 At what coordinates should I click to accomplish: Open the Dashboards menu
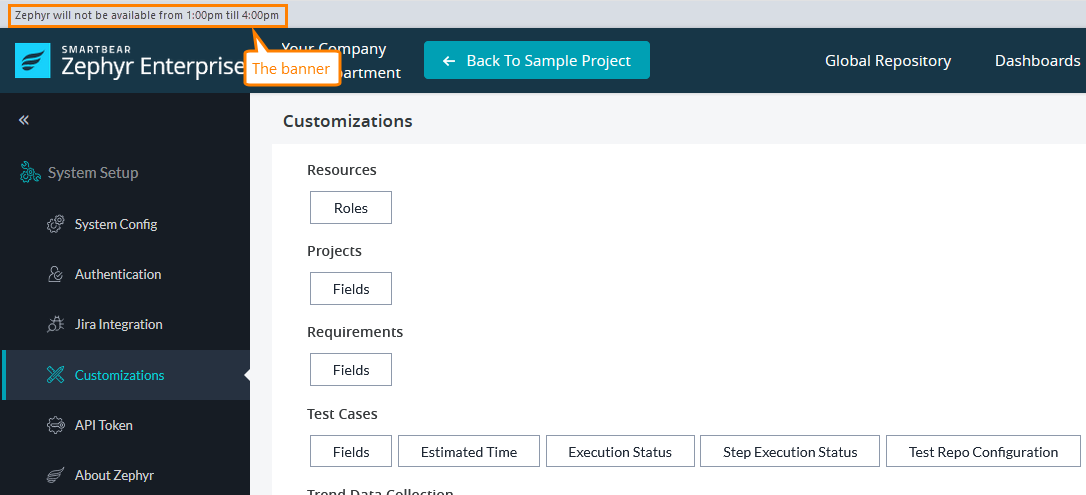point(1037,61)
